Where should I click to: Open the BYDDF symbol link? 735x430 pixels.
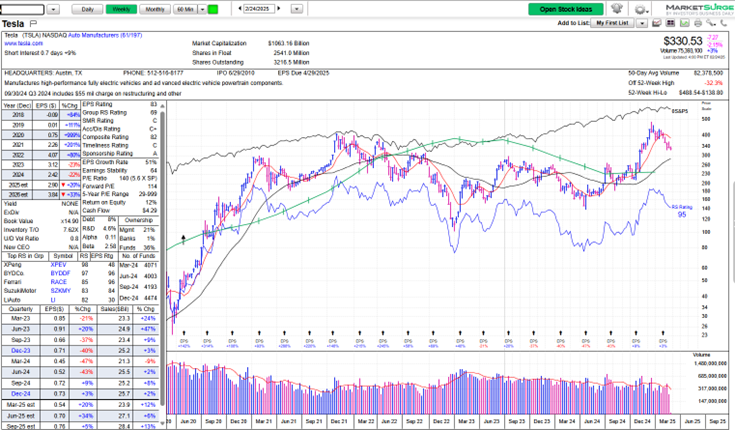click(60, 273)
